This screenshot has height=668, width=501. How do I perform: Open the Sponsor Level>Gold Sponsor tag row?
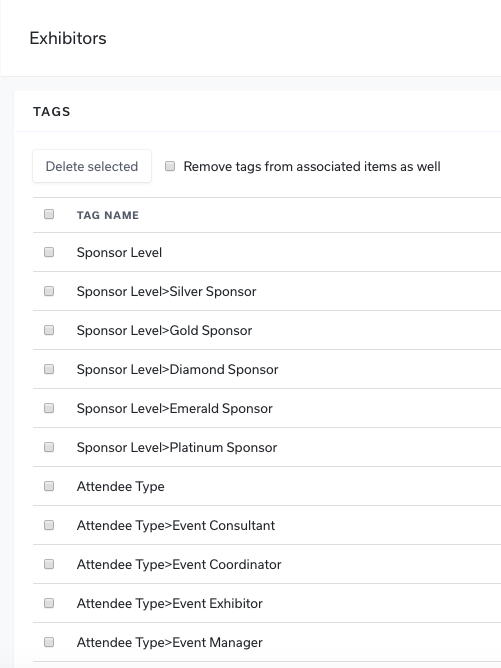[267, 330]
